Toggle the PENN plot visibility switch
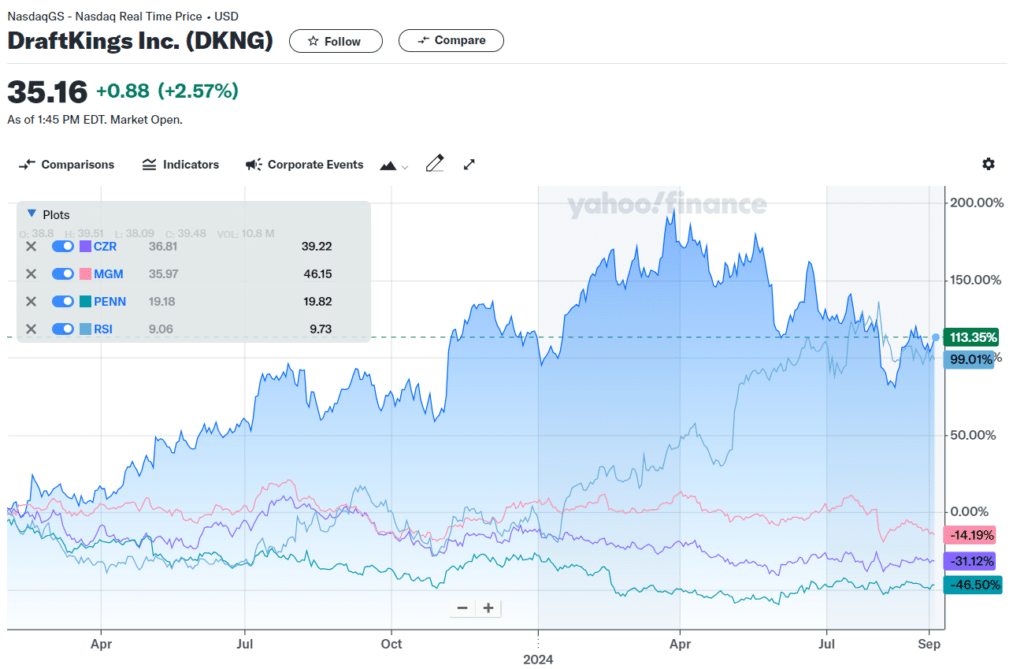Screen dimensions: 1024x669 click(63, 301)
